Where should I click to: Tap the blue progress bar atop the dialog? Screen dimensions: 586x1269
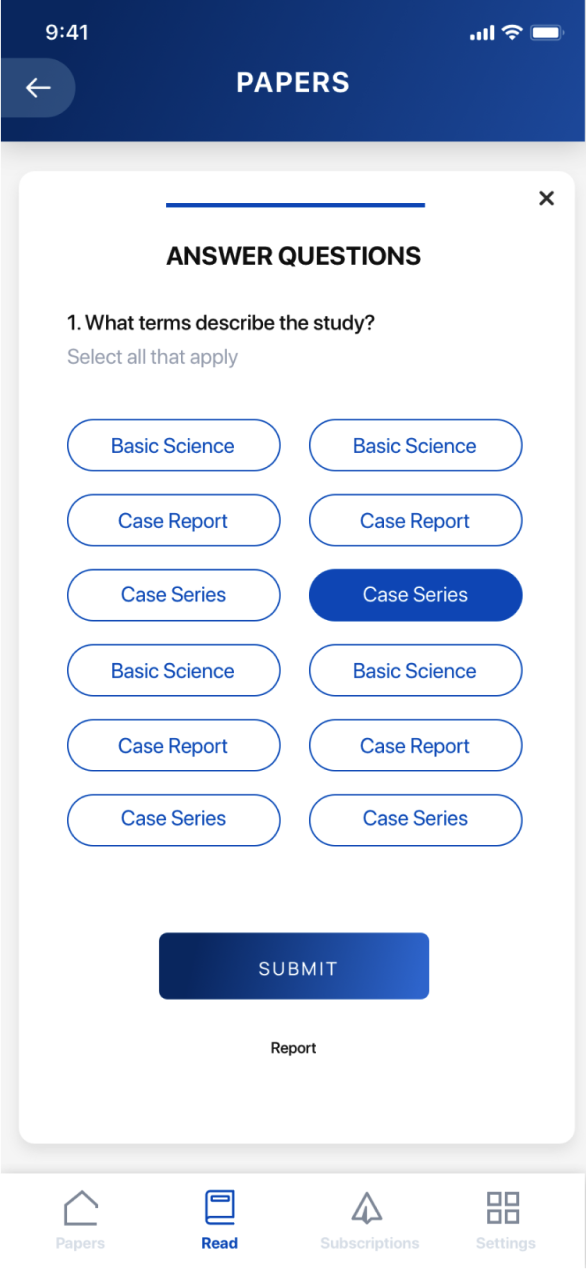point(294,207)
